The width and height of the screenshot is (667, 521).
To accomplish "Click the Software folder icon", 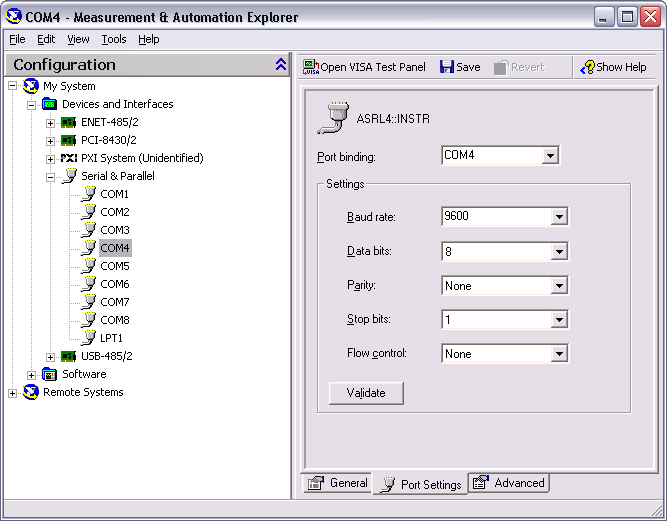I will [x=50, y=374].
